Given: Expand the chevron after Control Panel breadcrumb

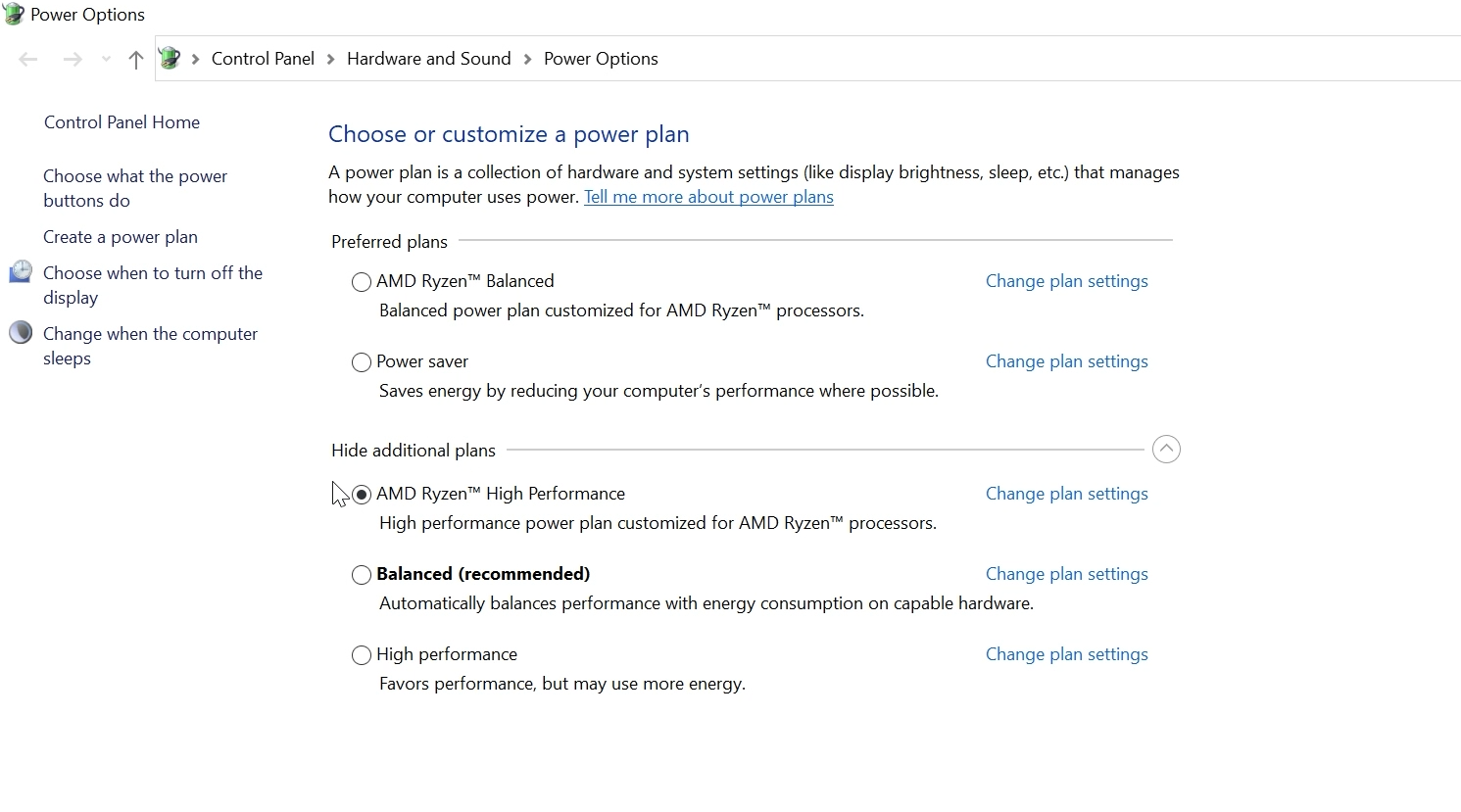Looking at the screenshot, I should pos(331,60).
